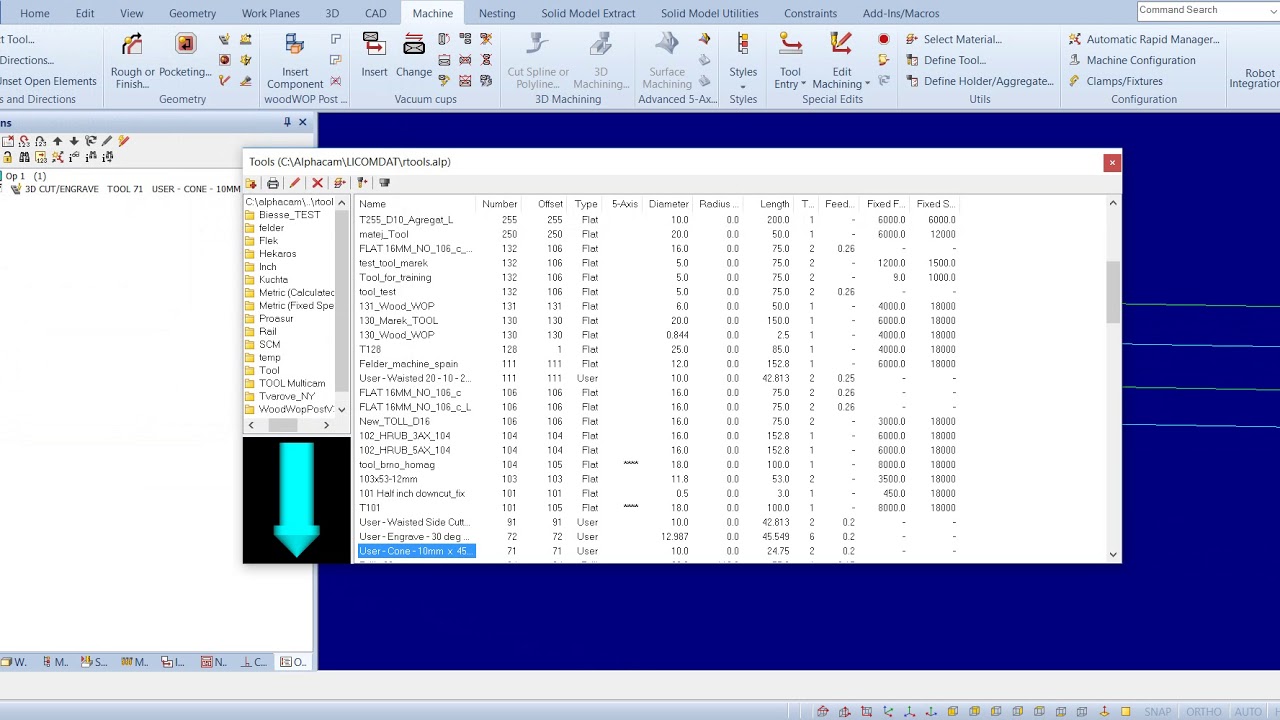Switch to the Work Planes tab

coord(270,13)
